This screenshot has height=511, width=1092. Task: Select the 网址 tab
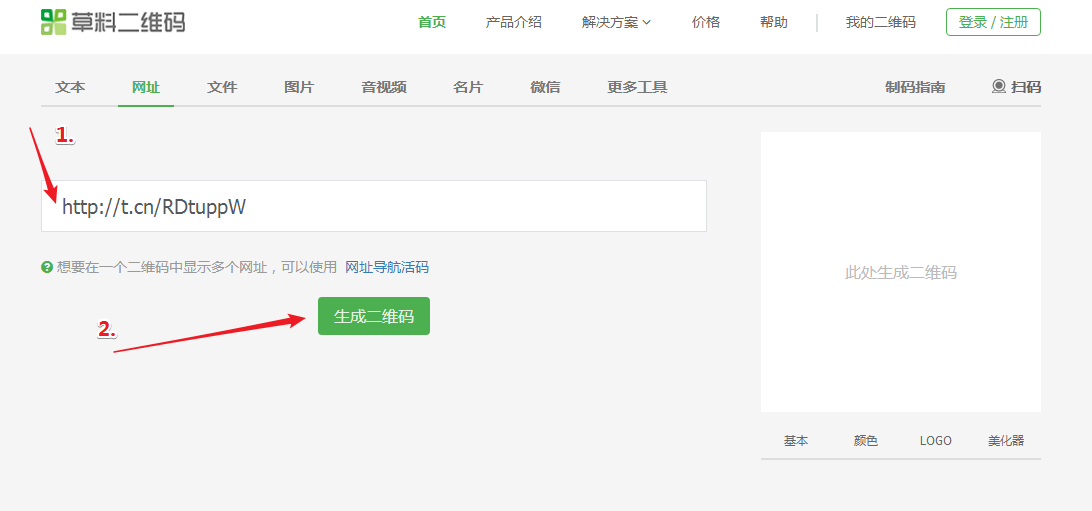pos(146,88)
